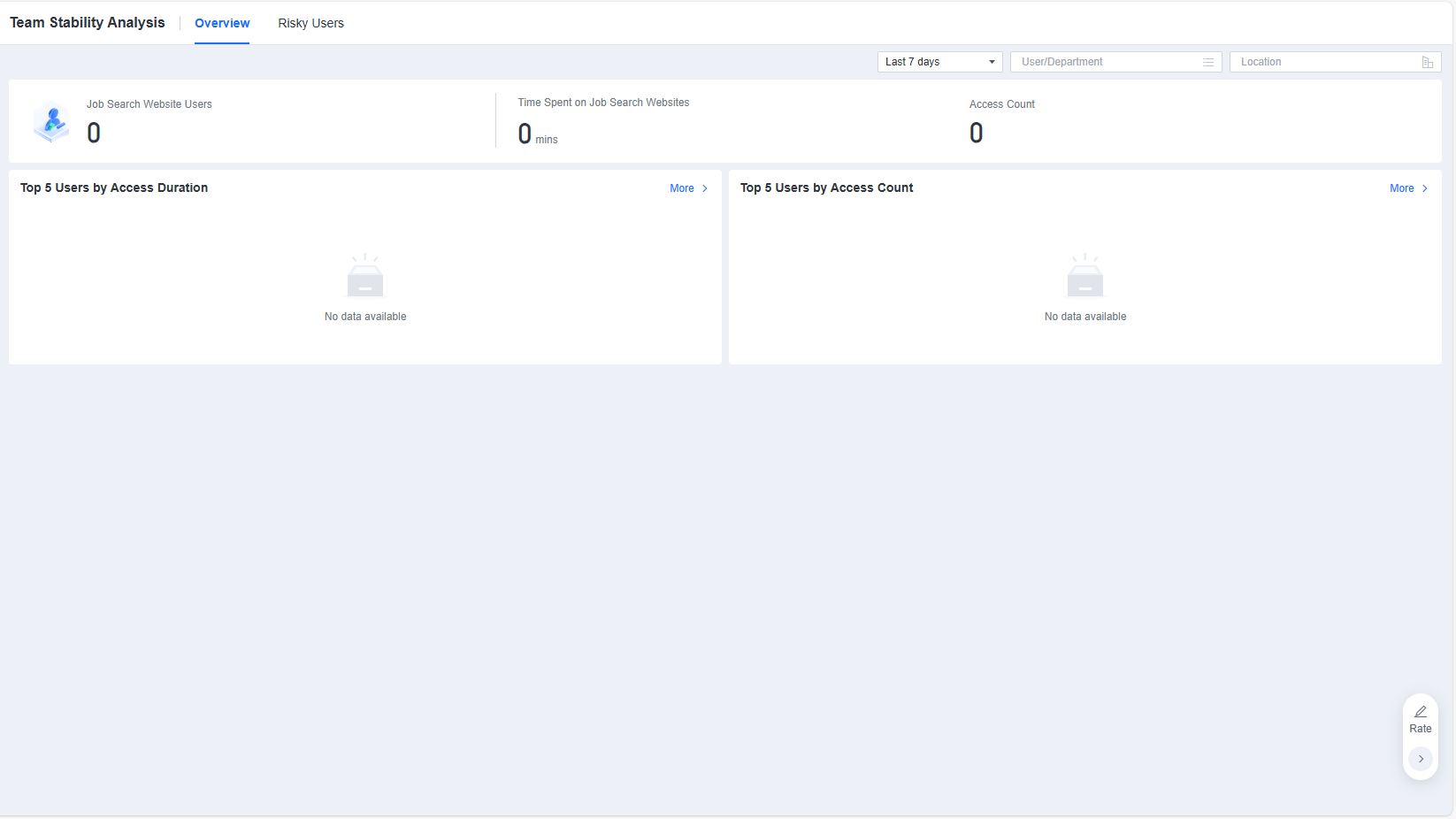
Task: Click More link in Access Count panel
Action: click(1401, 188)
